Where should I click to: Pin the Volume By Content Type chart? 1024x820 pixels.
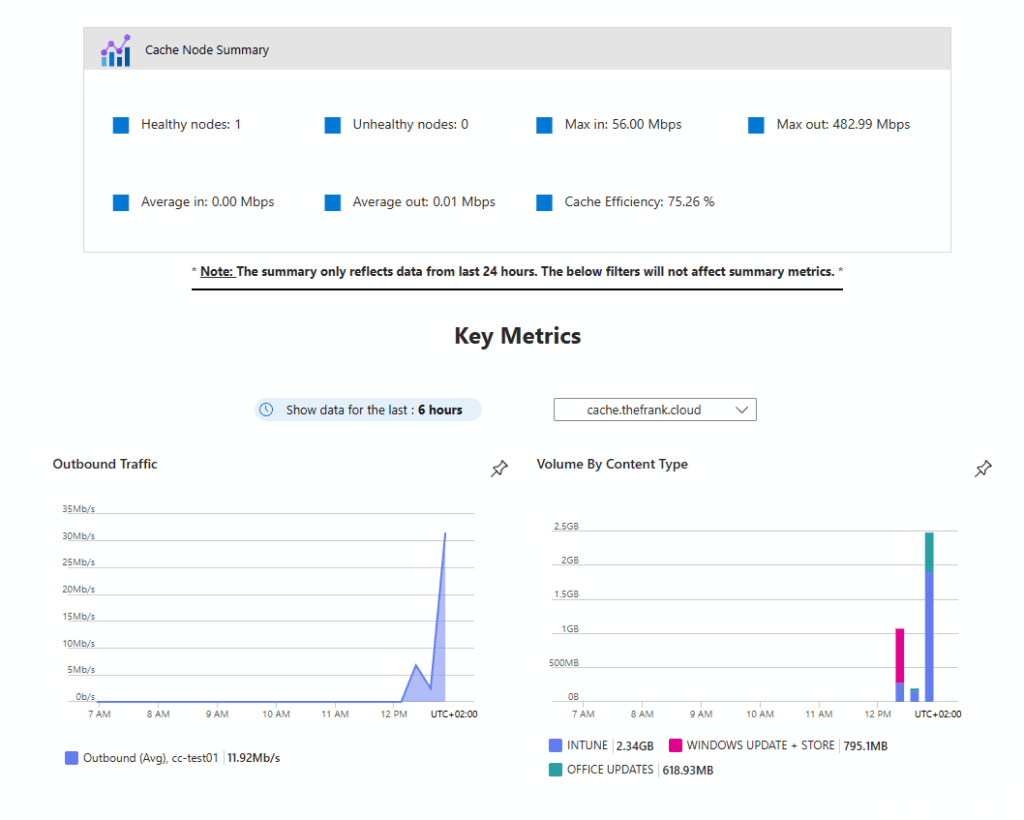tap(983, 469)
